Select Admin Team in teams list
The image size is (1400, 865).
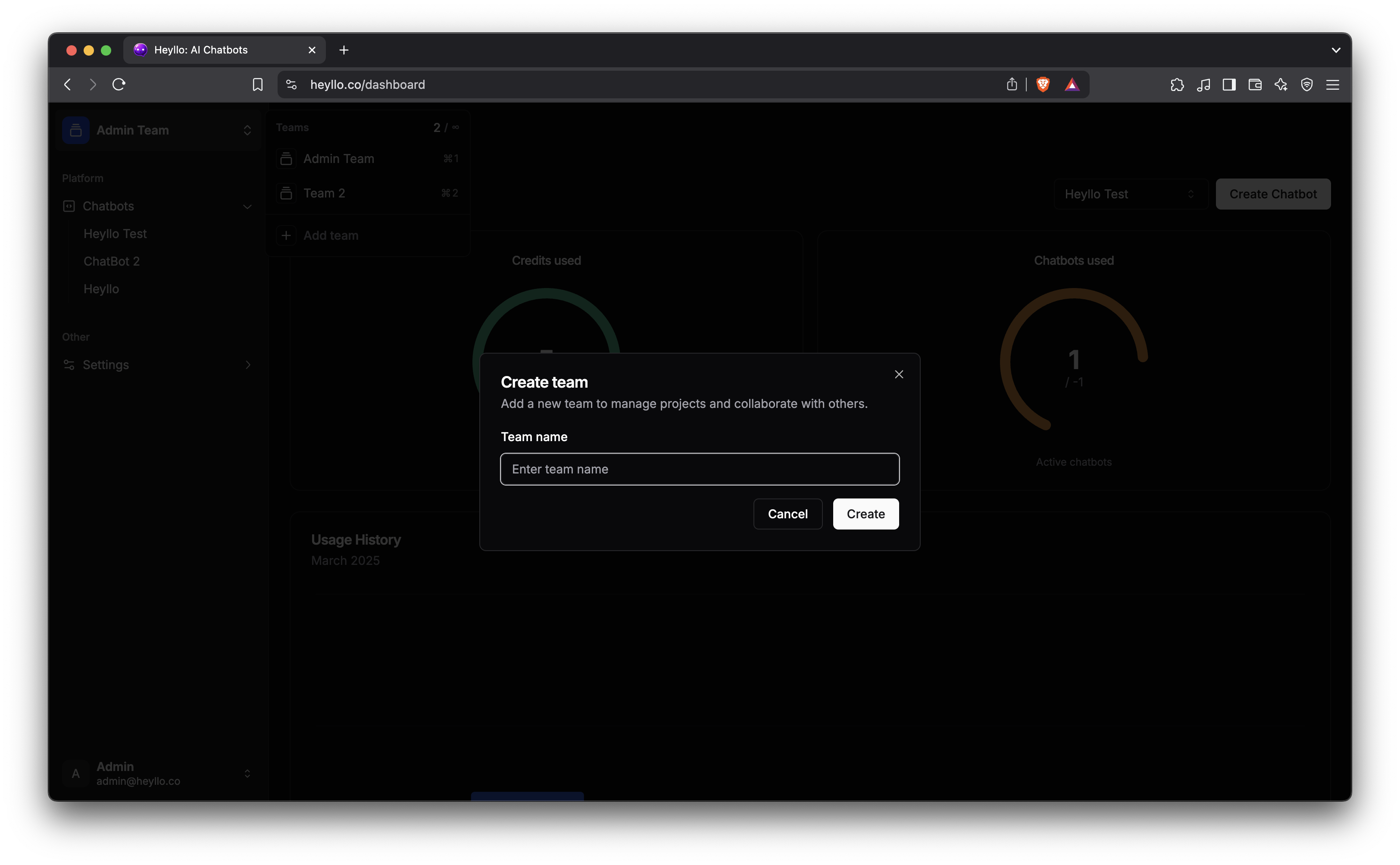367,159
